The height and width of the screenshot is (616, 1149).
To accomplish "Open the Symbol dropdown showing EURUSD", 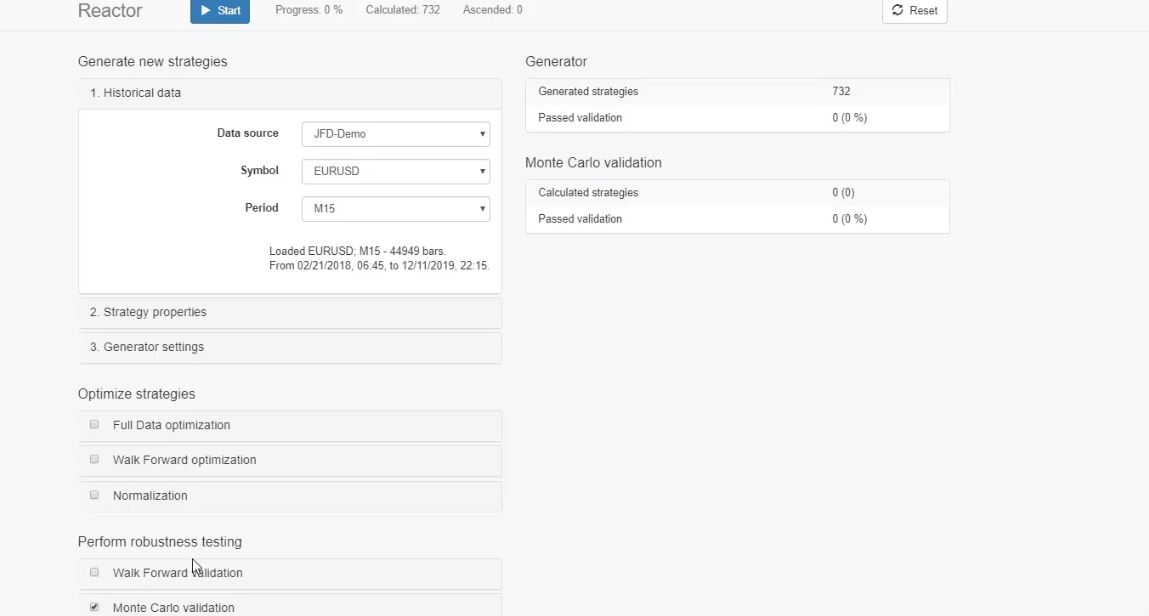I will (x=395, y=171).
